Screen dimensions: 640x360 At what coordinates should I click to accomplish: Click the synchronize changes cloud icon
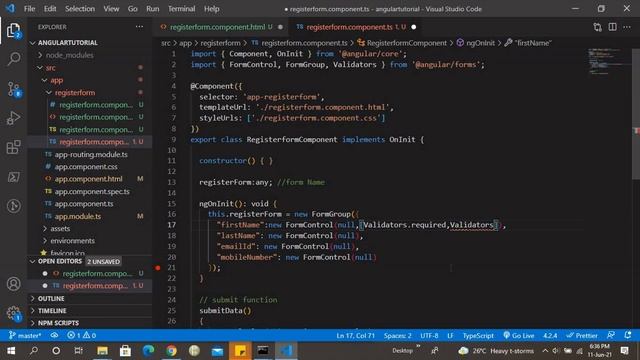54,336
